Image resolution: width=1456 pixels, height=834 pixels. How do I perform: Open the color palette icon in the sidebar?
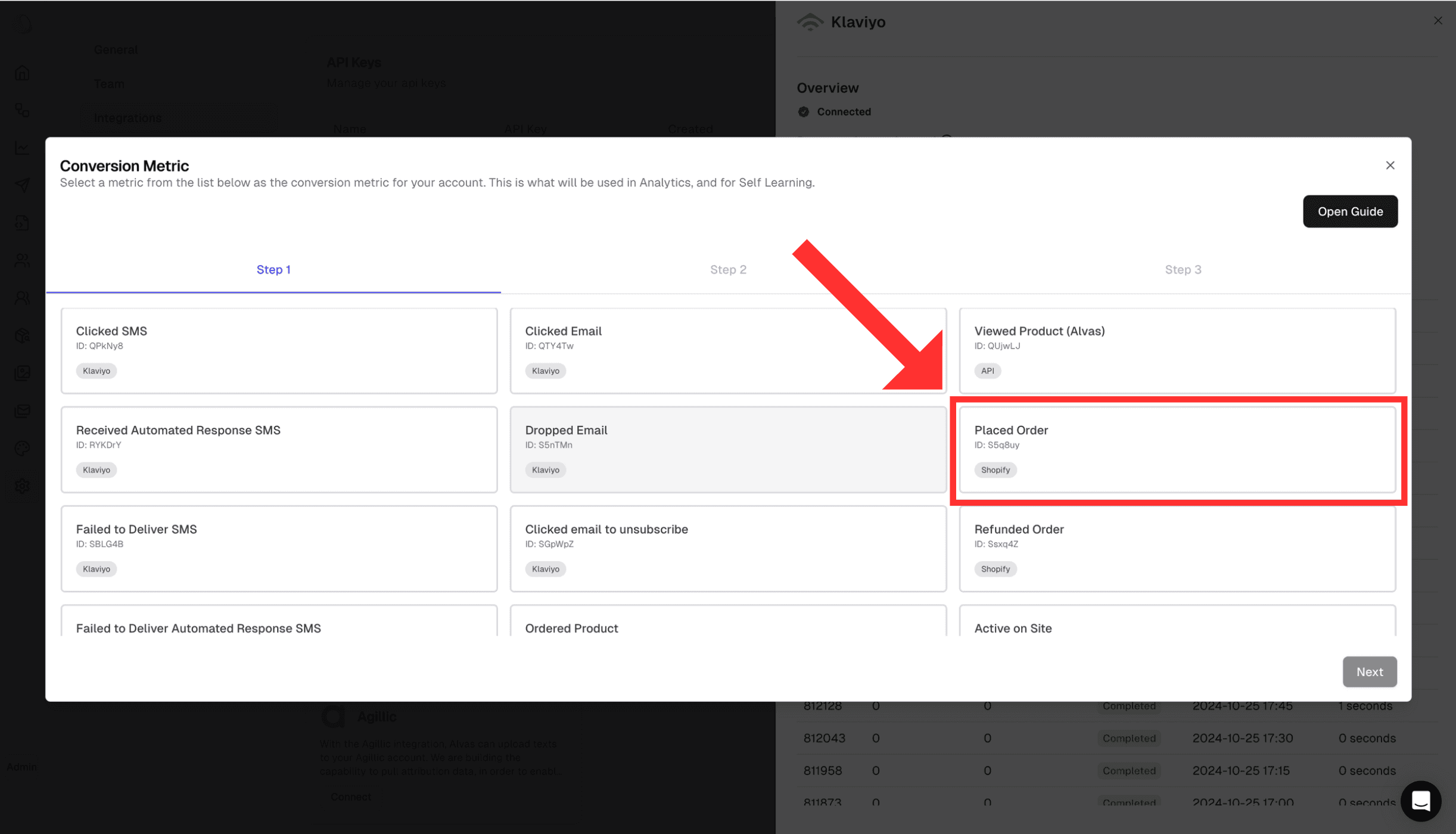[x=22, y=448]
